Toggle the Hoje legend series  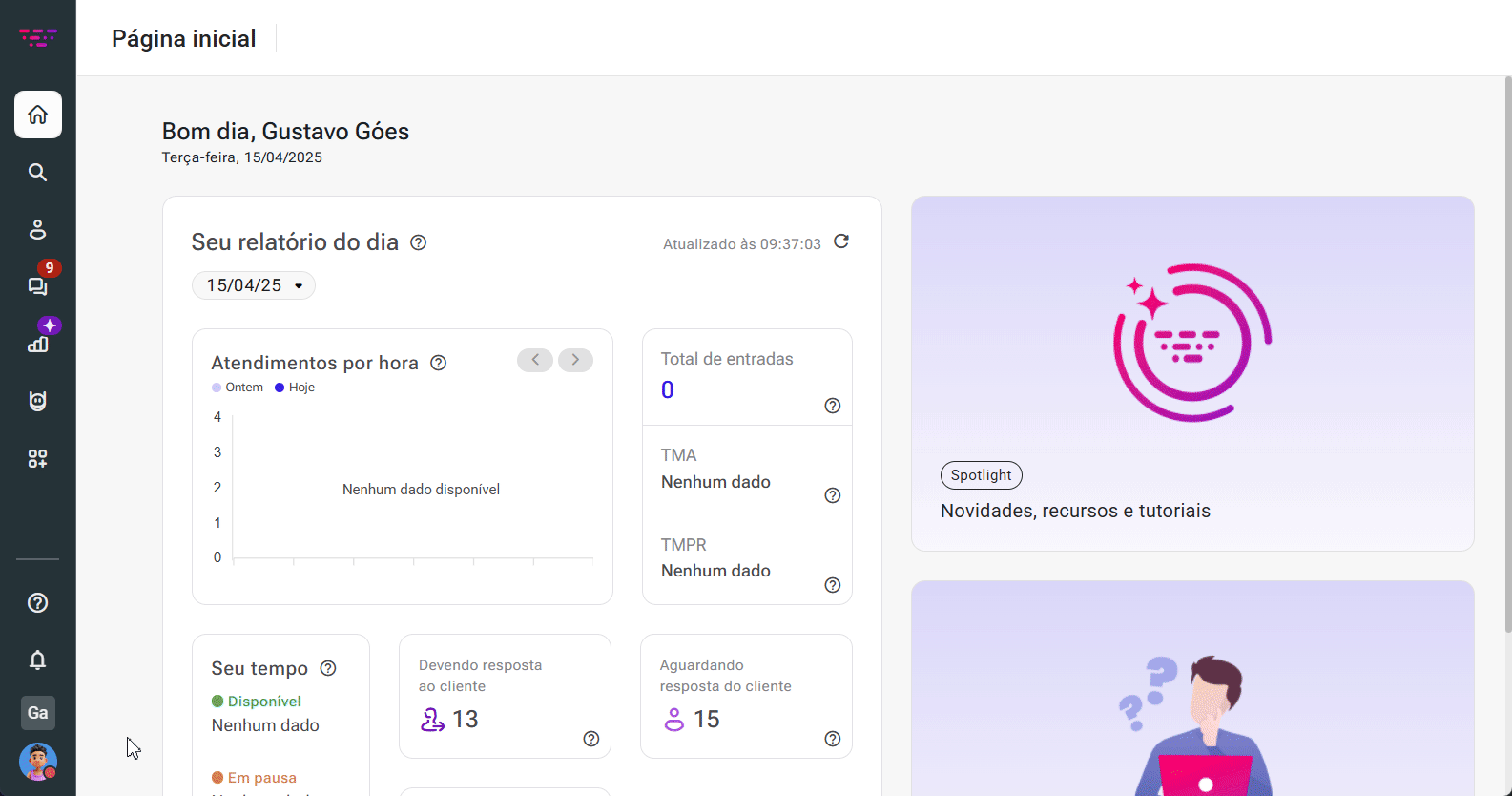click(295, 388)
